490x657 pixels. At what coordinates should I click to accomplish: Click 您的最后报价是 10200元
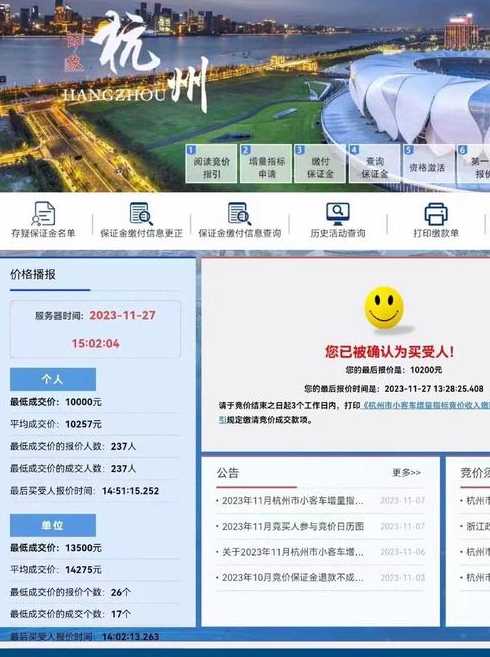[394, 370]
